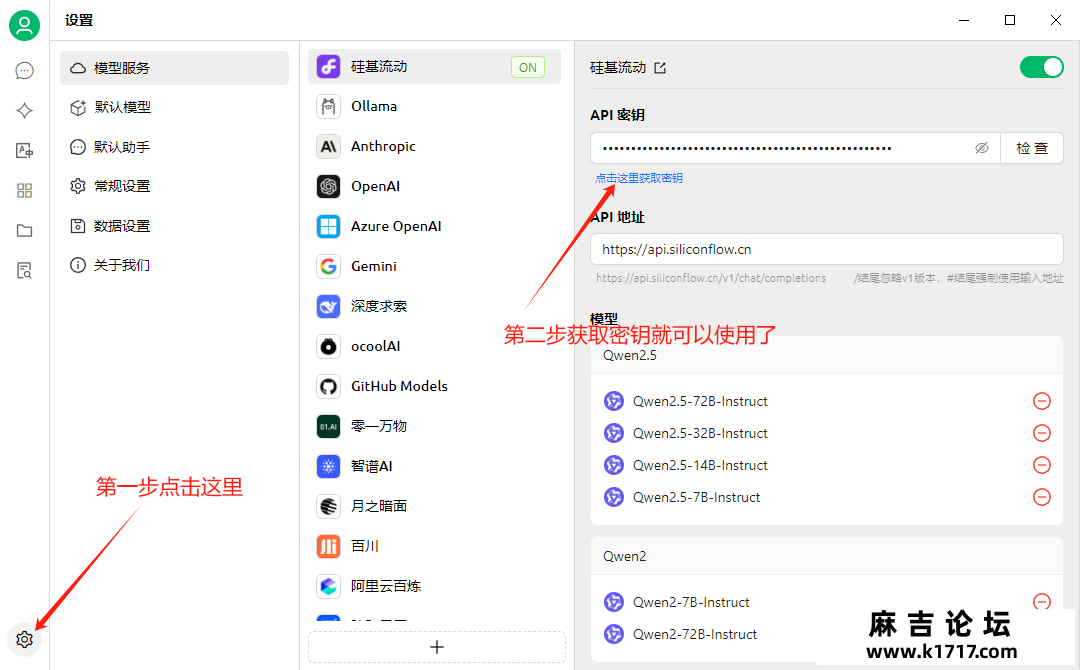Image resolution: width=1080 pixels, height=670 pixels.
Task: Open the apps grid sidebar icon
Action: [24, 190]
